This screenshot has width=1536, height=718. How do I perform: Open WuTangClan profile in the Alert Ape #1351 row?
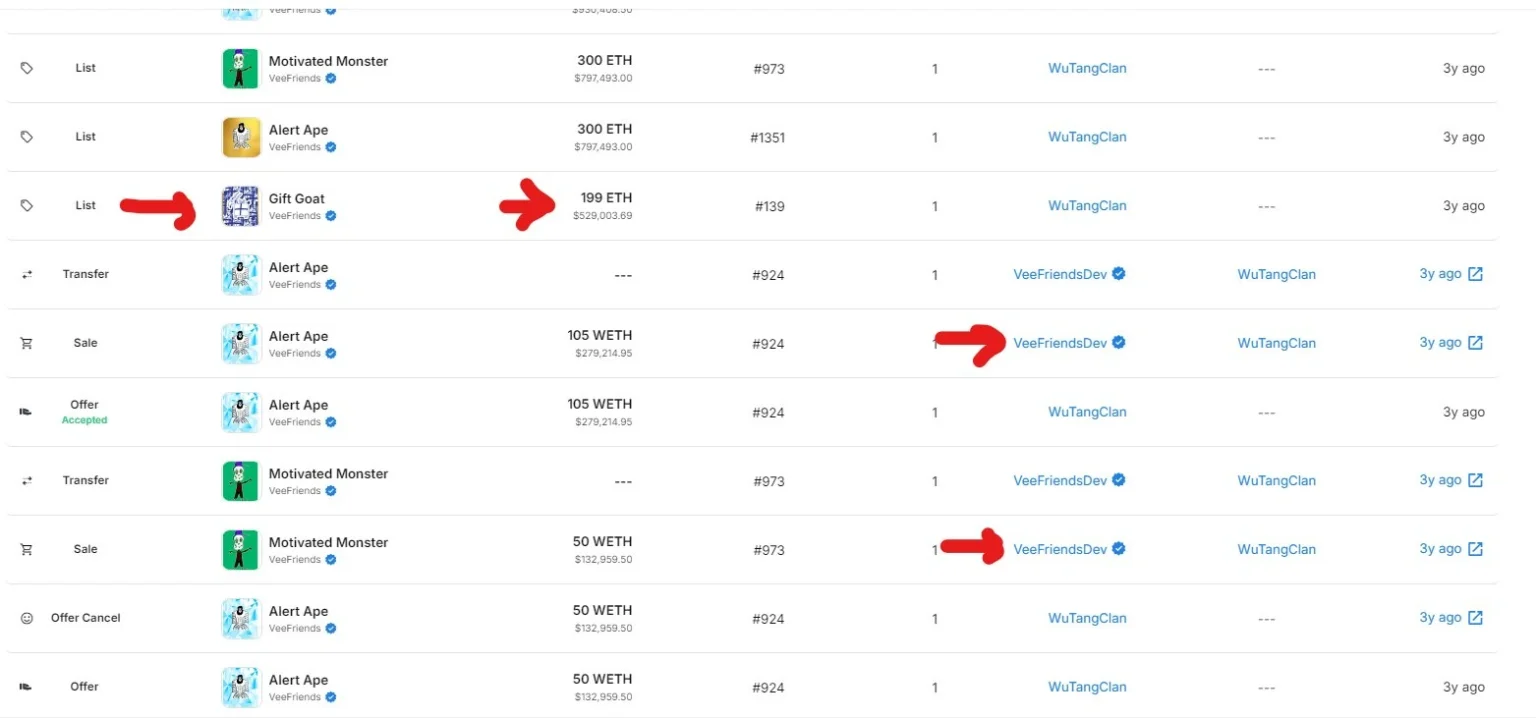click(x=1087, y=137)
